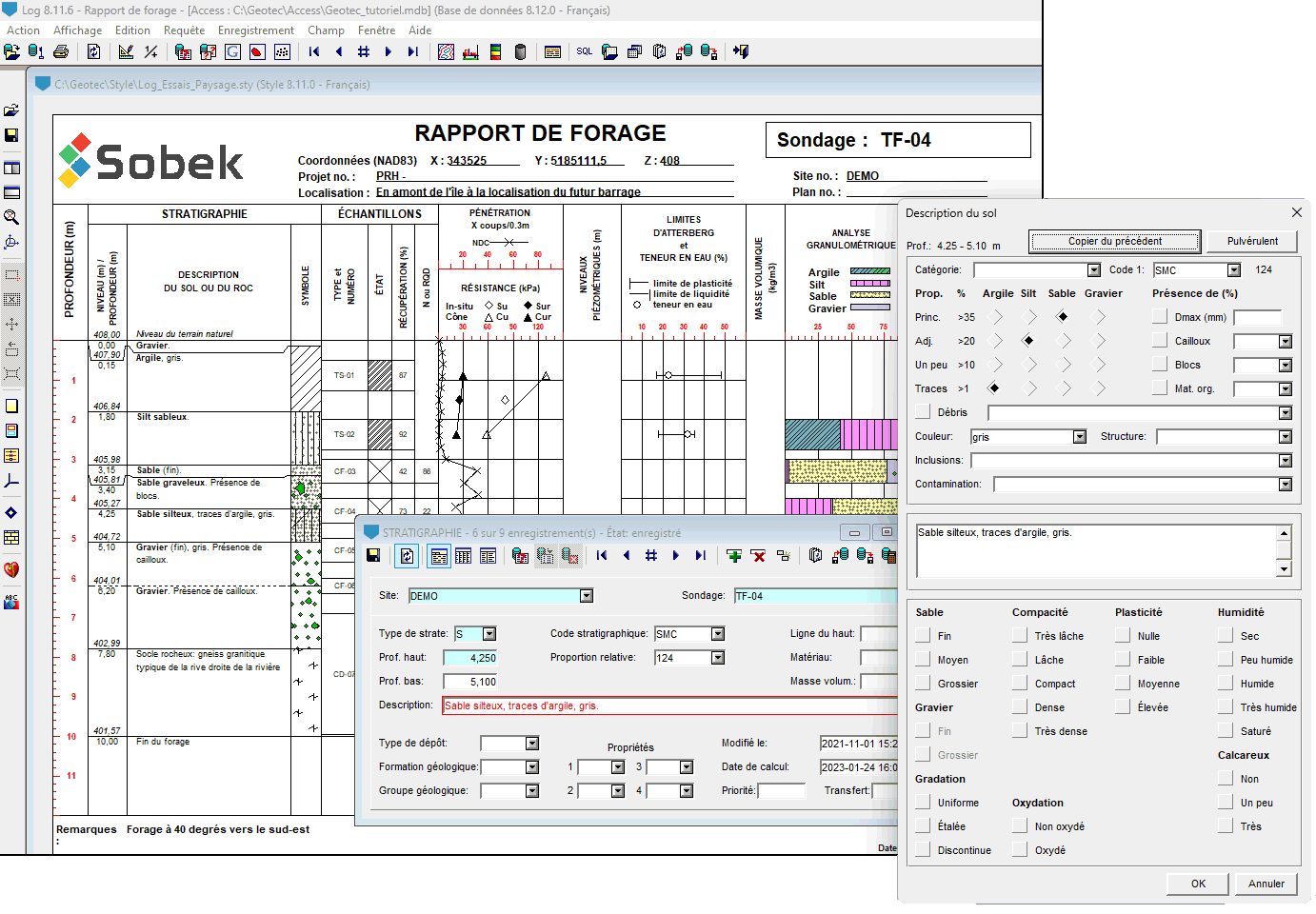Click the grey cylinder icon in main toolbar
This screenshot has width=1316, height=914.
click(520, 51)
